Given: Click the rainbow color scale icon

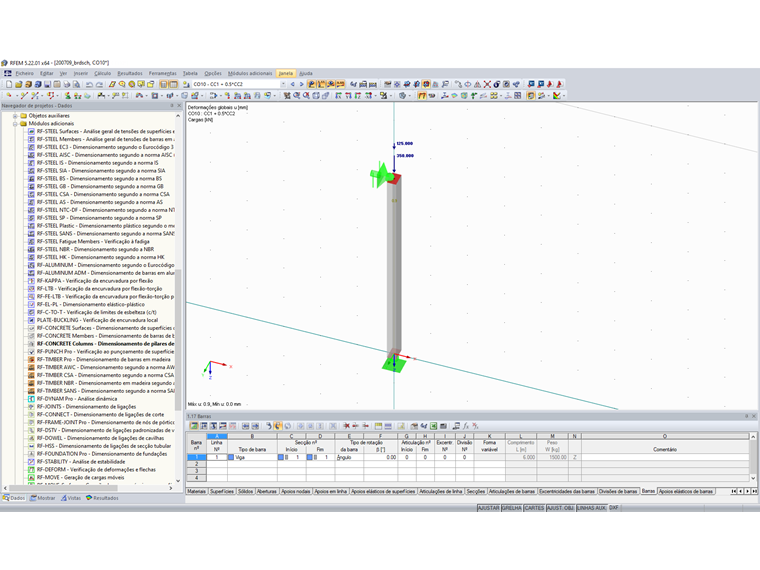Looking at the screenshot, I should (556, 96).
